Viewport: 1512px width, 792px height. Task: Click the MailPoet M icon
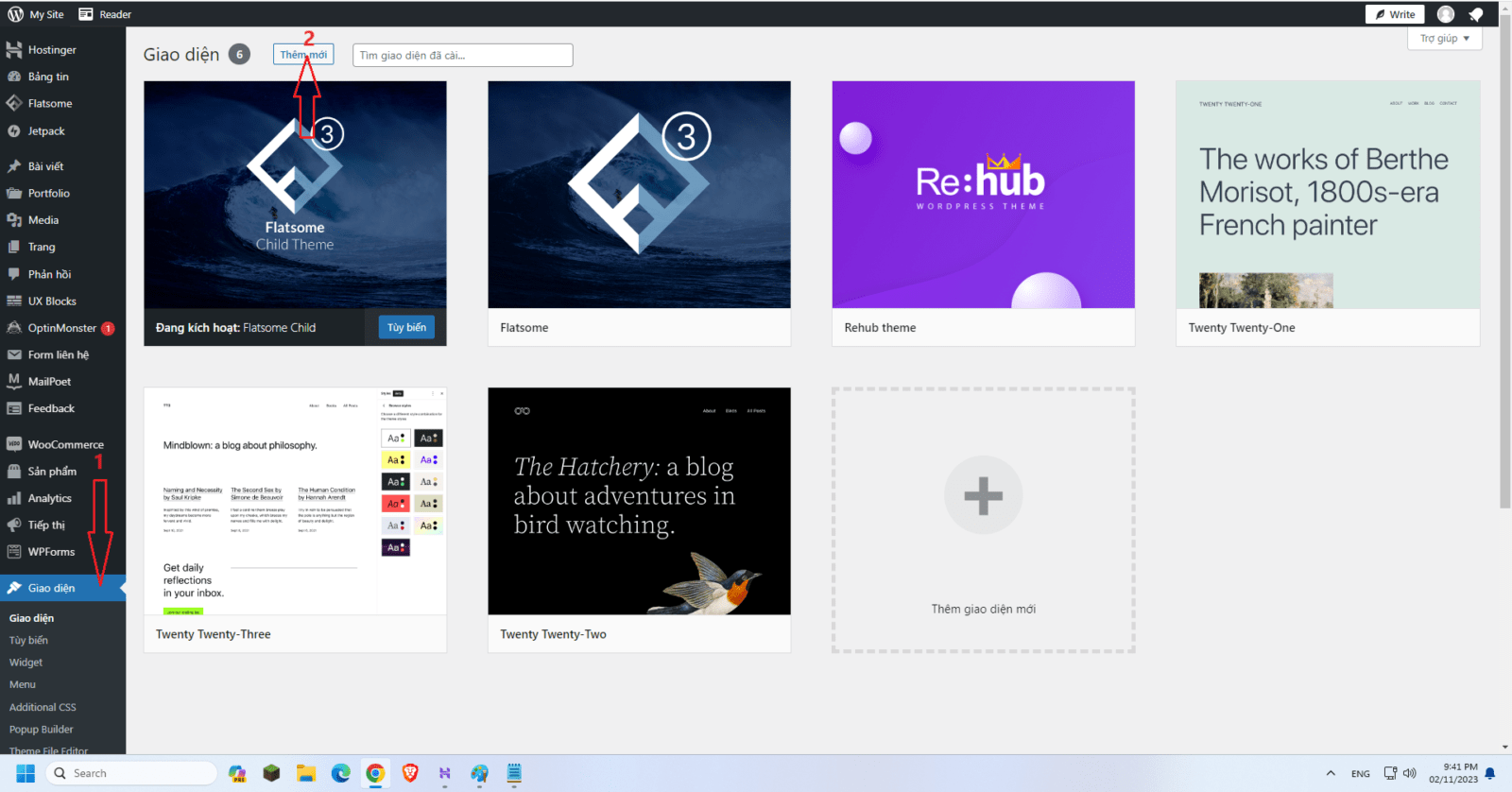tap(14, 382)
